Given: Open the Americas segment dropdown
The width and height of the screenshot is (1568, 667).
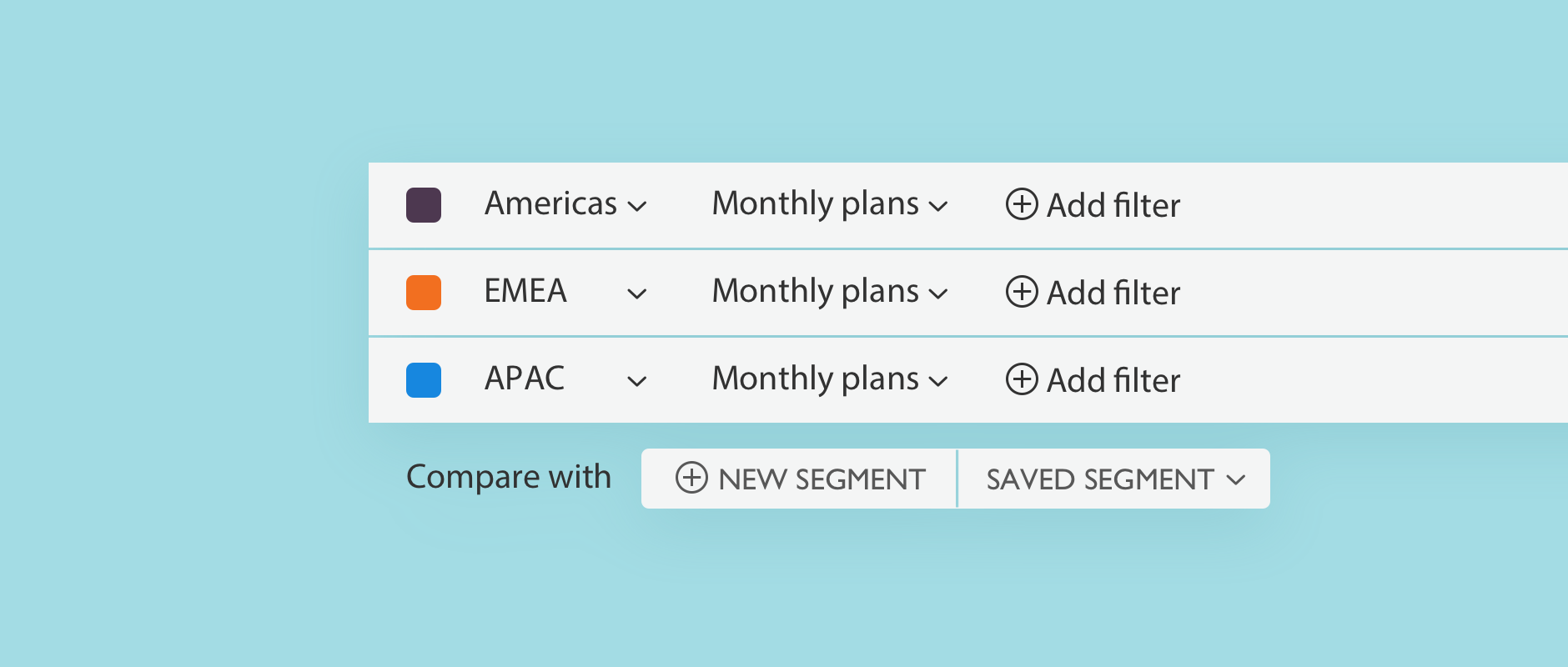Looking at the screenshot, I should point(639,206).
